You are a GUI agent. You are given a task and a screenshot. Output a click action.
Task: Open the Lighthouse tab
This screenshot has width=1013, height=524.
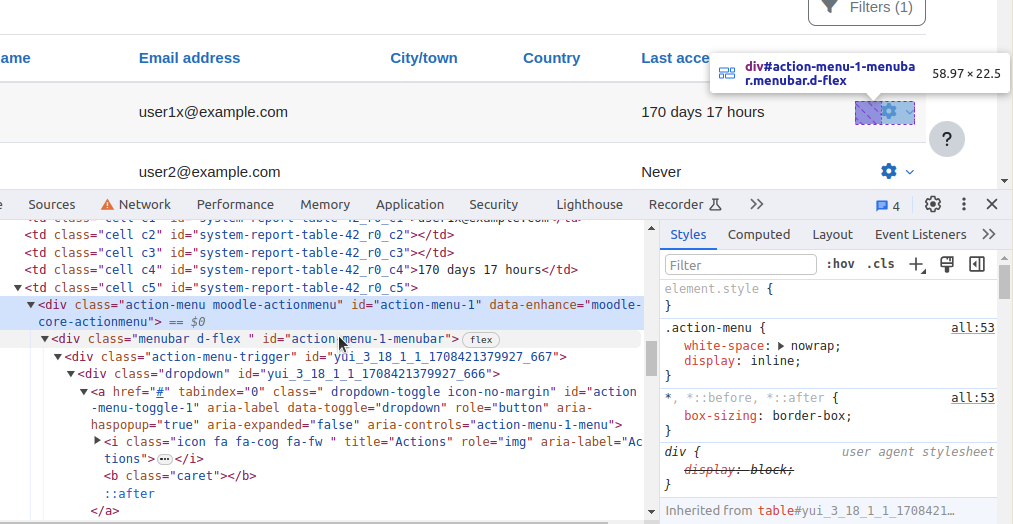tap(589, 204)
